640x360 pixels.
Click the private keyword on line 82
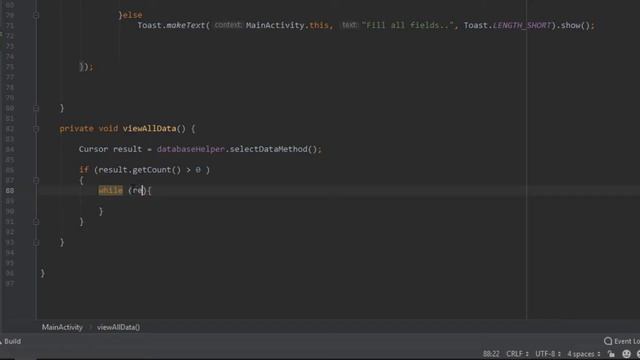(x=76, y=129)
